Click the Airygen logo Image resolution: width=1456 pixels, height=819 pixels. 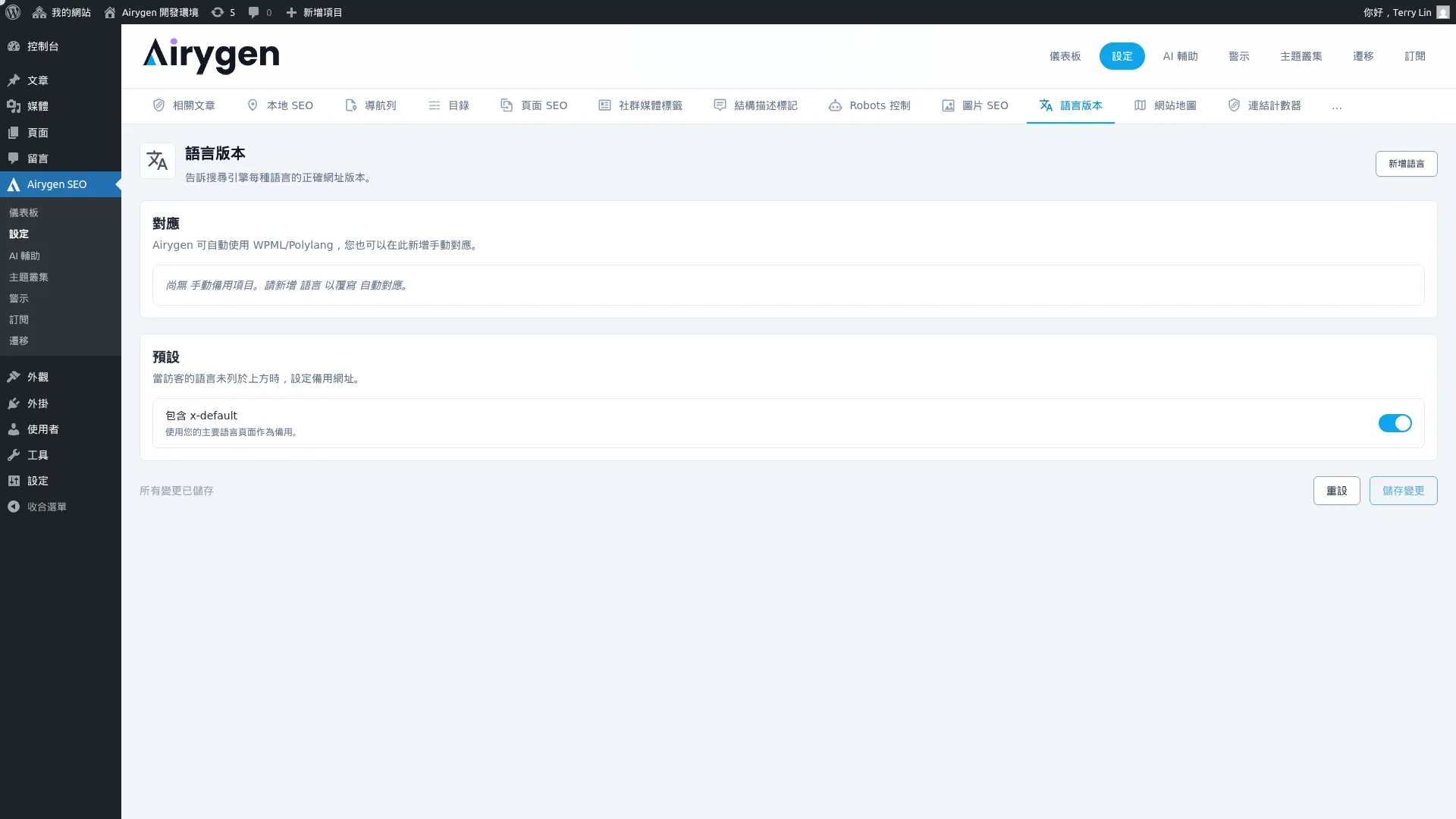point(211,56)
